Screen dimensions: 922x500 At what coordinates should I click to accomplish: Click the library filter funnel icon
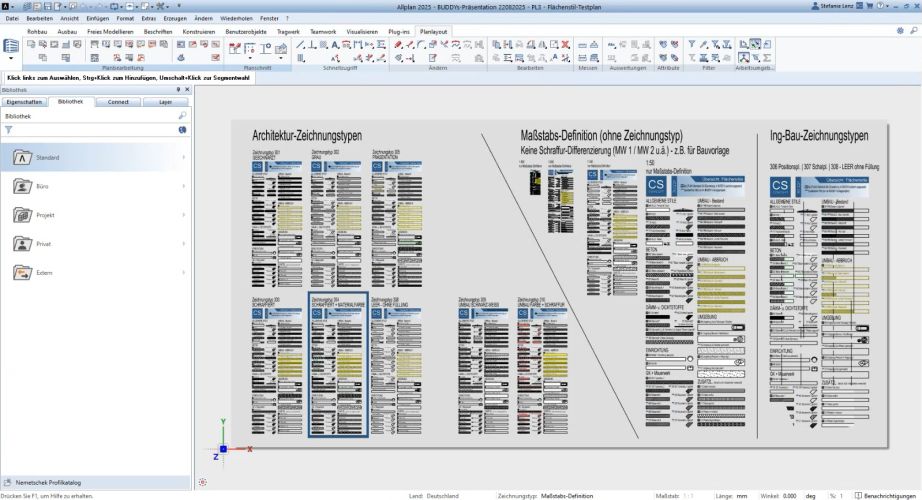9,129
